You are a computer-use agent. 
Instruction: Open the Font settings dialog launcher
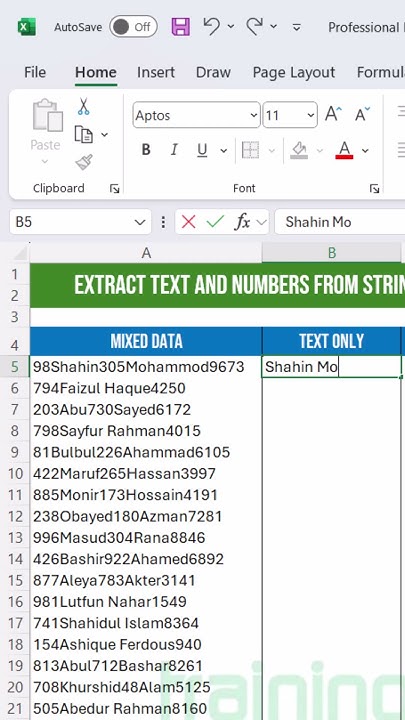pos(374,189)
